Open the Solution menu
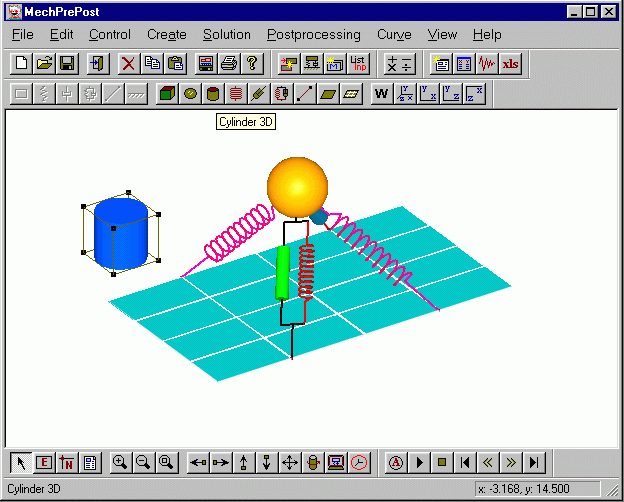 coord(227,34)
